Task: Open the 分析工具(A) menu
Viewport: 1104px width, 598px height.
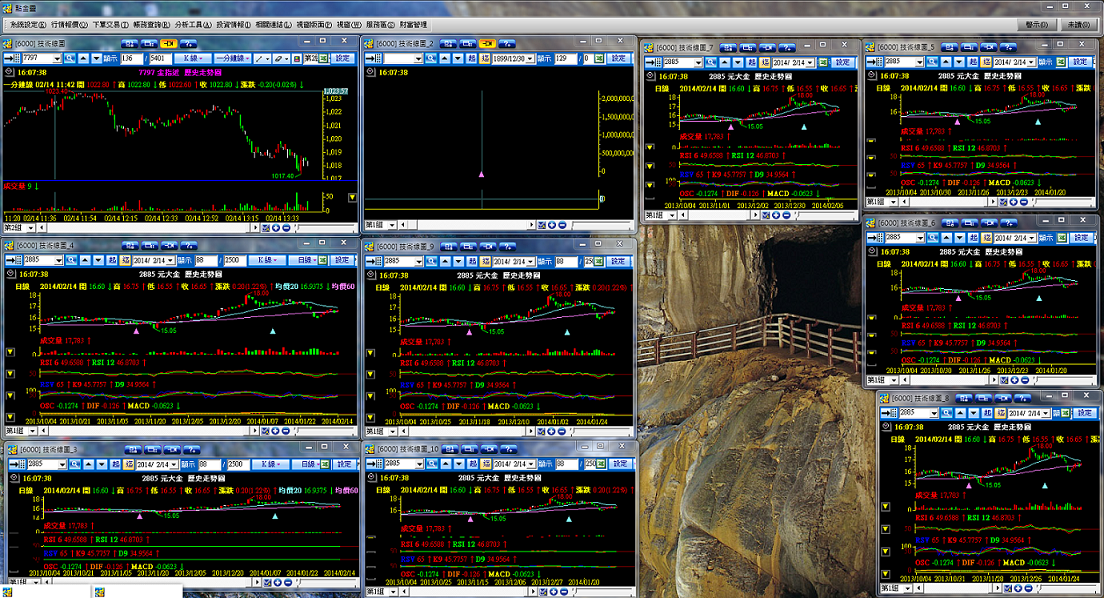Action: click(193, 25)
